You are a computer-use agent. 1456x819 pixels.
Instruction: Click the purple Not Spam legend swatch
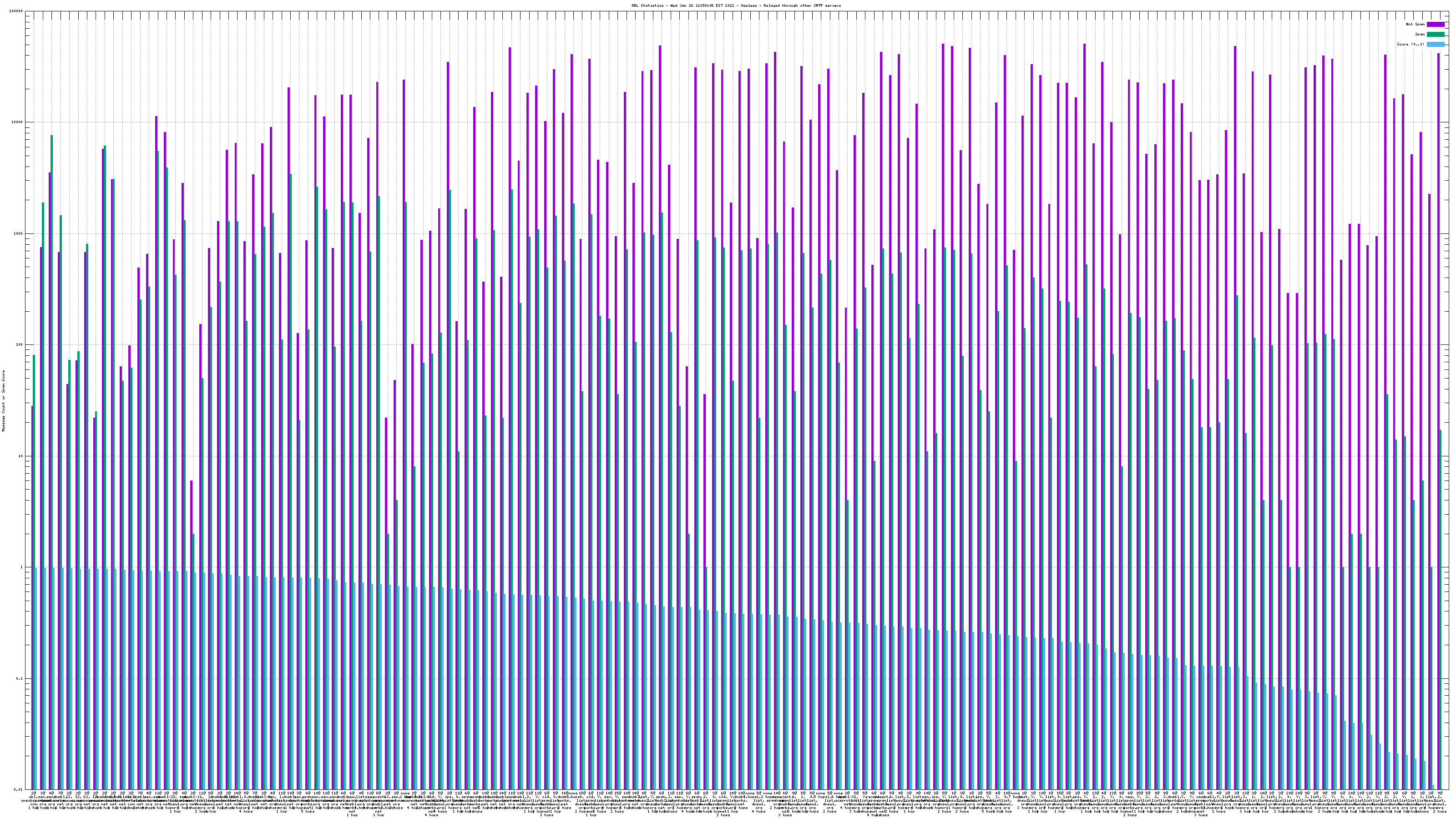(x=1436, y=24)
